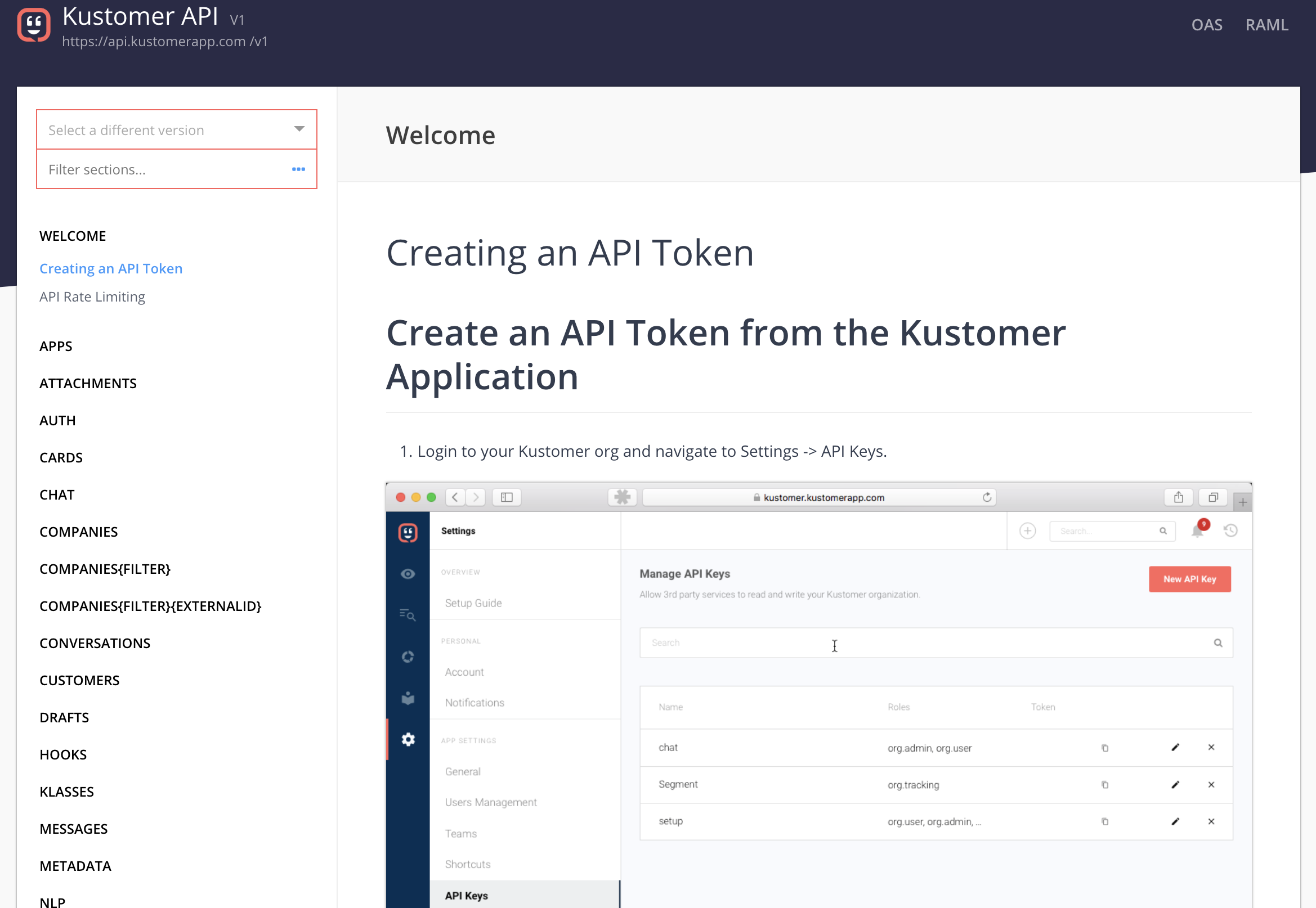This screenshot has height=908, width=1316.
Task: Click the history clock icon in the embedded app header
Action: coord(1230,531)
